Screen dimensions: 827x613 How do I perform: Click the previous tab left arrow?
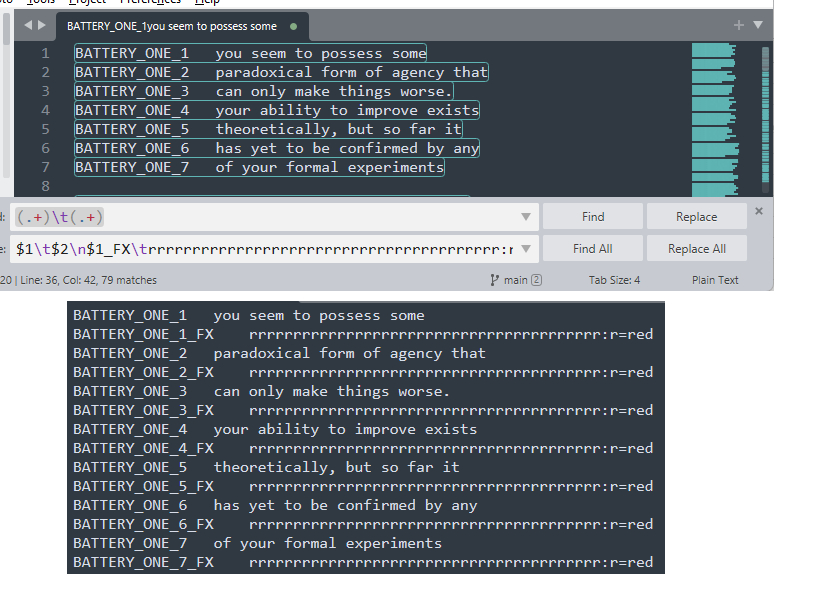pos(27,25)
